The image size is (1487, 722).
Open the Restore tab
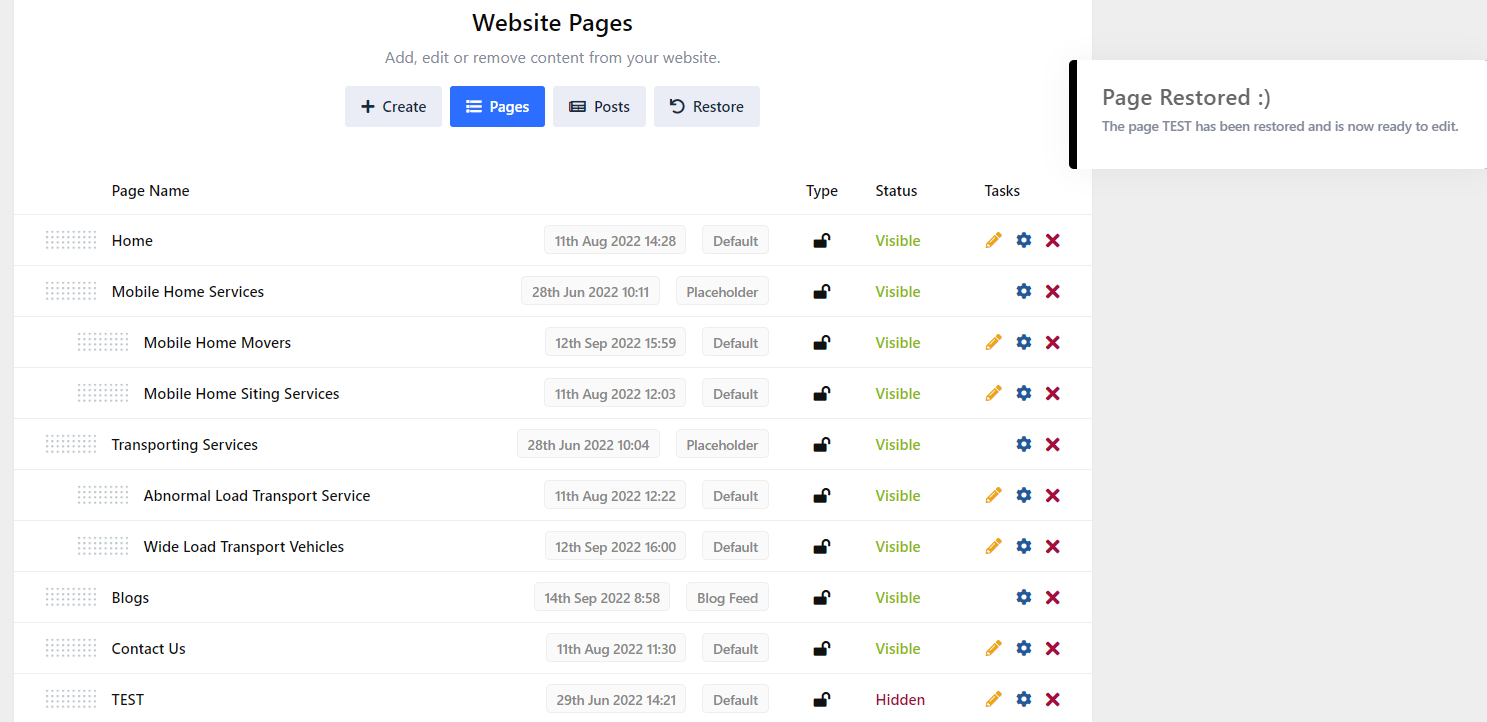[707, 106]
